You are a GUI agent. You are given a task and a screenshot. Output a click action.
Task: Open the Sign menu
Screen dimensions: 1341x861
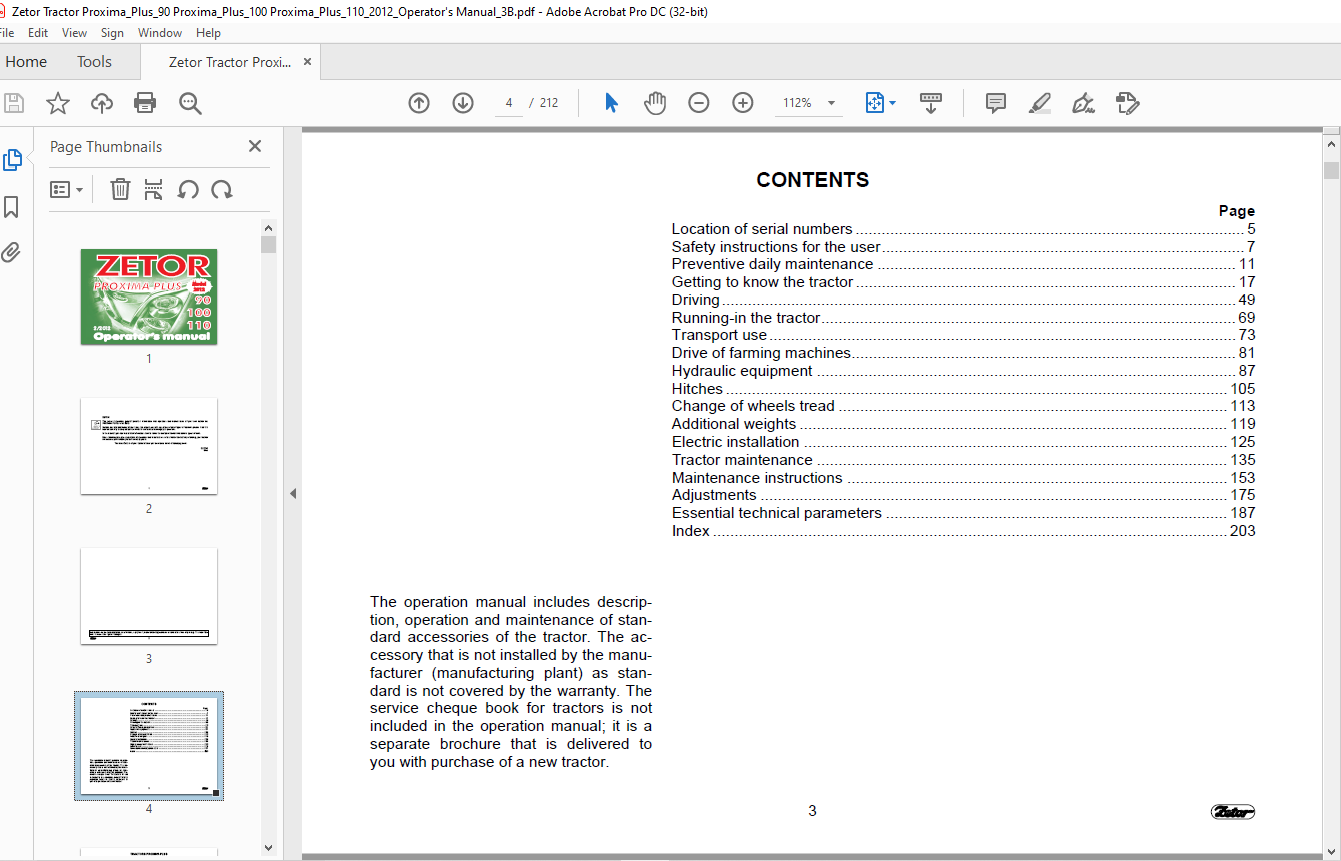pos(112,33)
